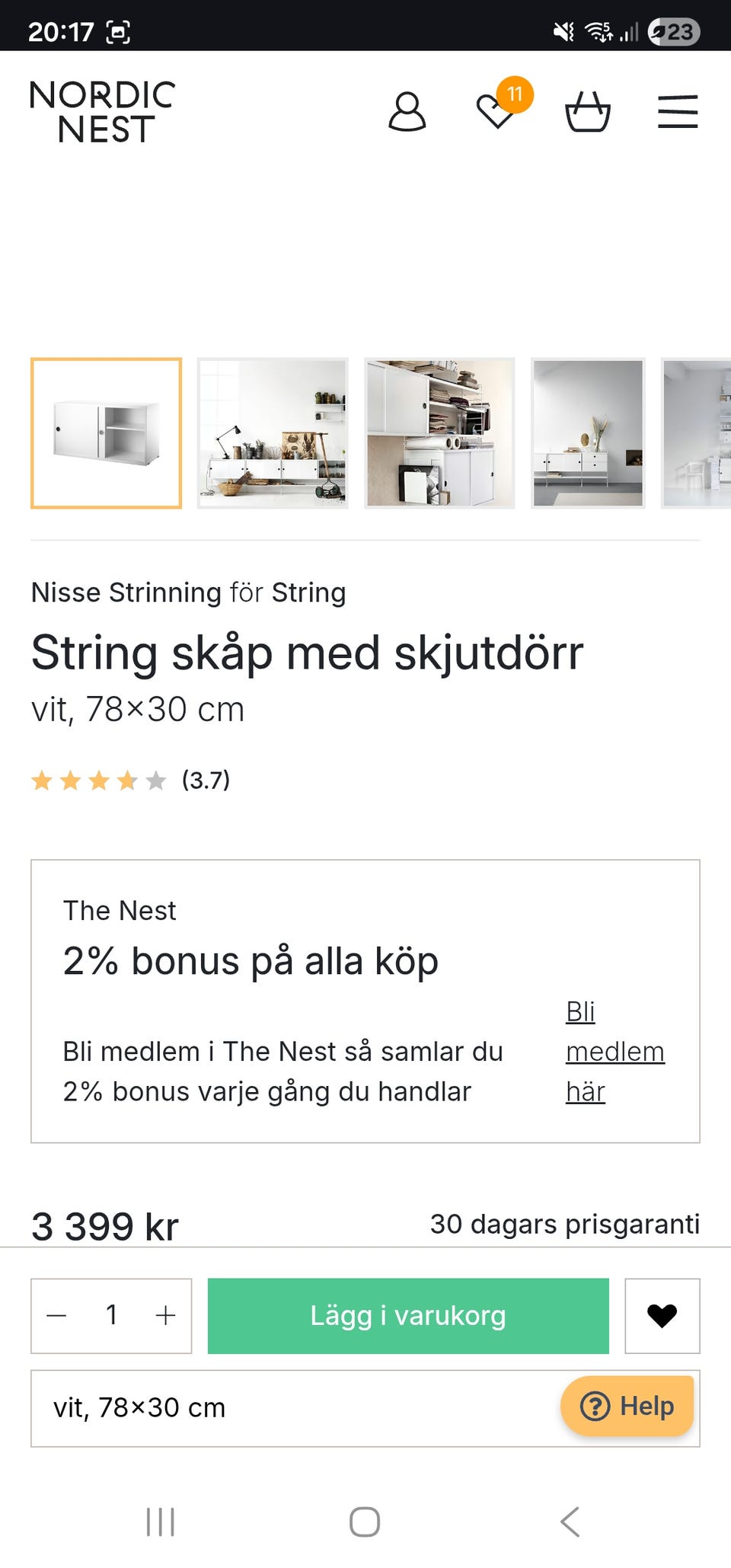This screenshot has height=1568, width=731.
Task: Select the first cabinet product thumbnail
Action: (107, 433)
